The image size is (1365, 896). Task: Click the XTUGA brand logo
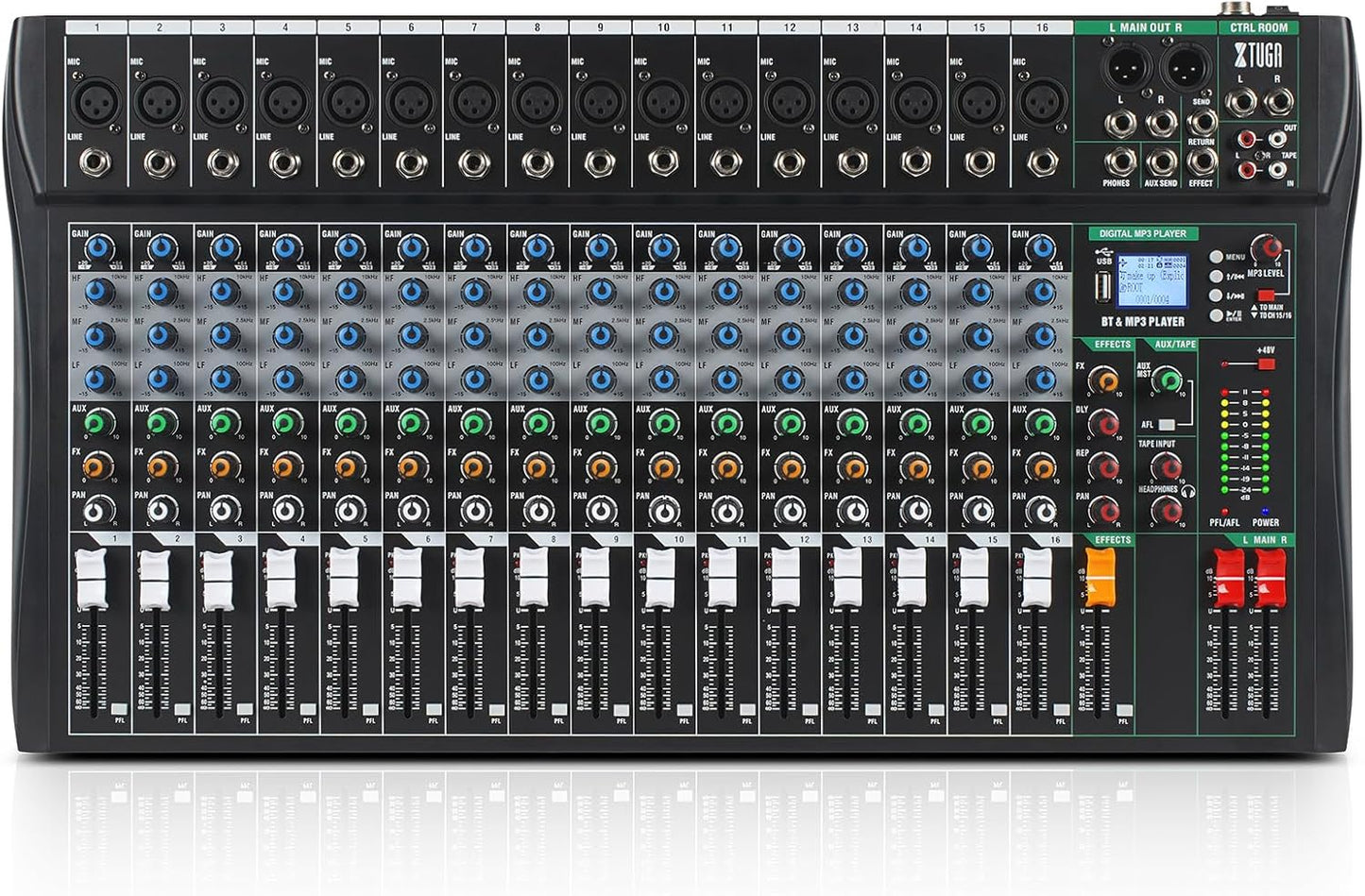tap(1257, 55)
